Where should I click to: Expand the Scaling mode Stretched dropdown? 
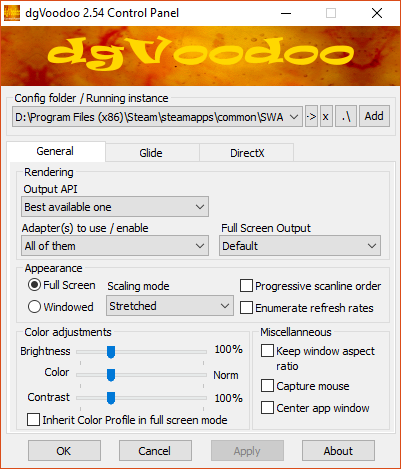click(x=170, y=306)
